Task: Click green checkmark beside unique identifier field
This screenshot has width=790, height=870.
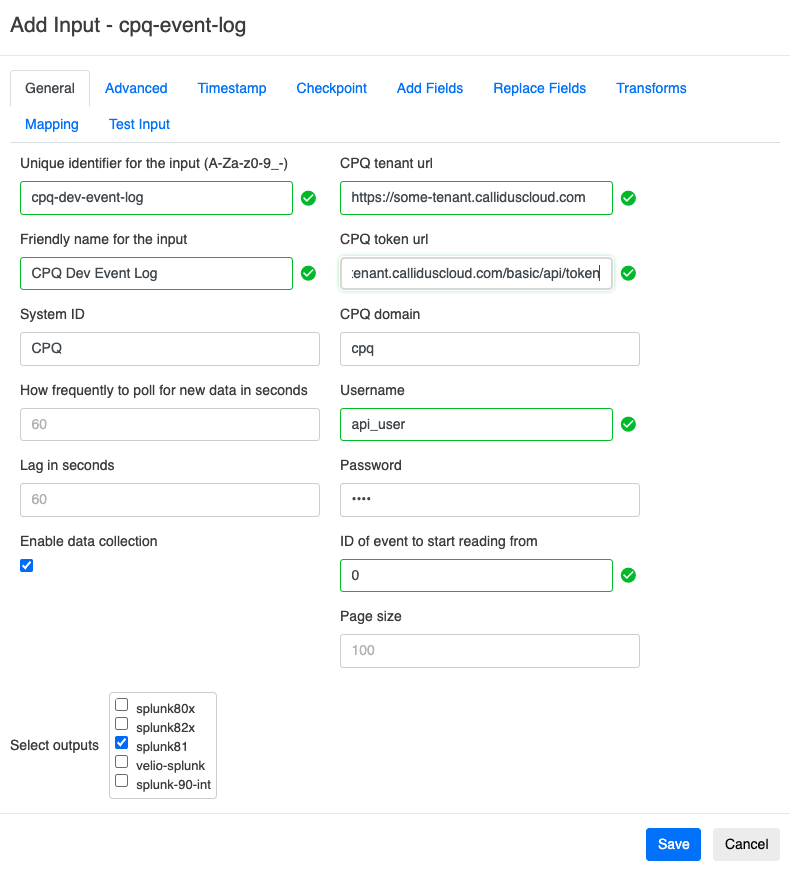Action: click(308, 198)
